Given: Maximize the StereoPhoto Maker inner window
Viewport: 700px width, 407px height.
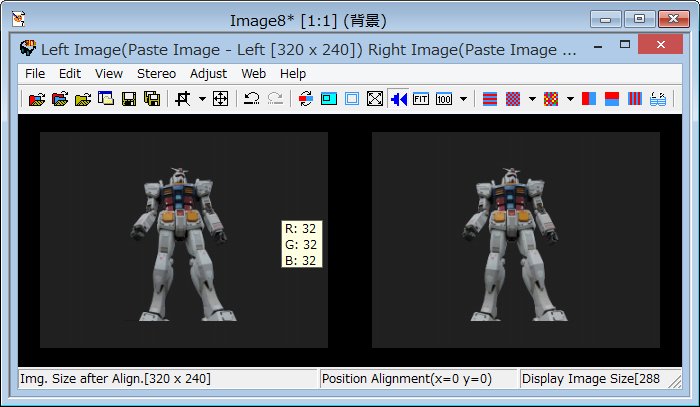Looking at the screenshot, I should tap(625, 45).
